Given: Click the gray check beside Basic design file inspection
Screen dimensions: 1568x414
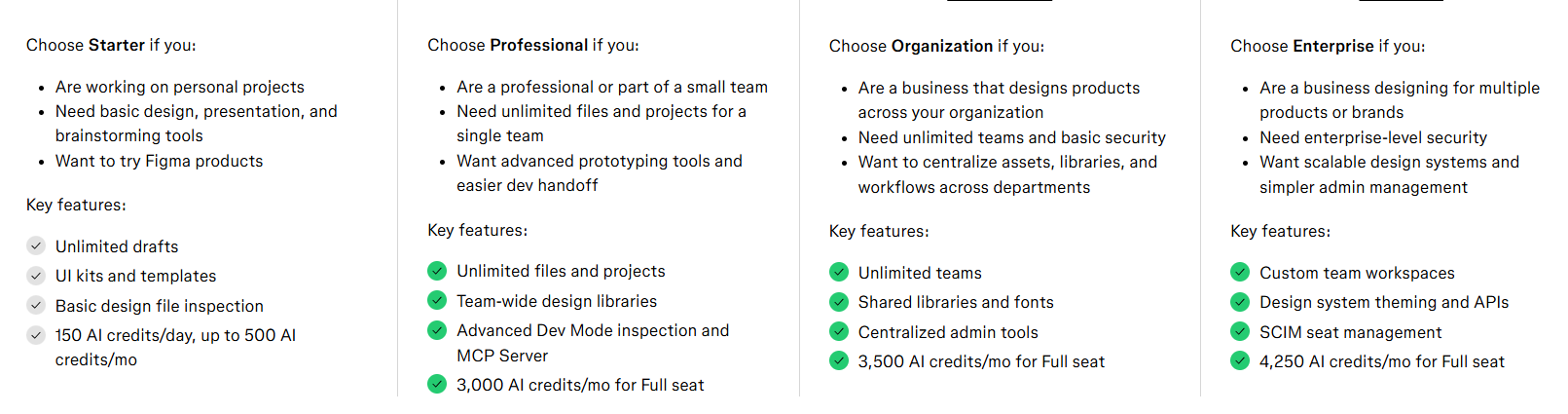Looking at the screenshot, I should (x=36, y=305).
